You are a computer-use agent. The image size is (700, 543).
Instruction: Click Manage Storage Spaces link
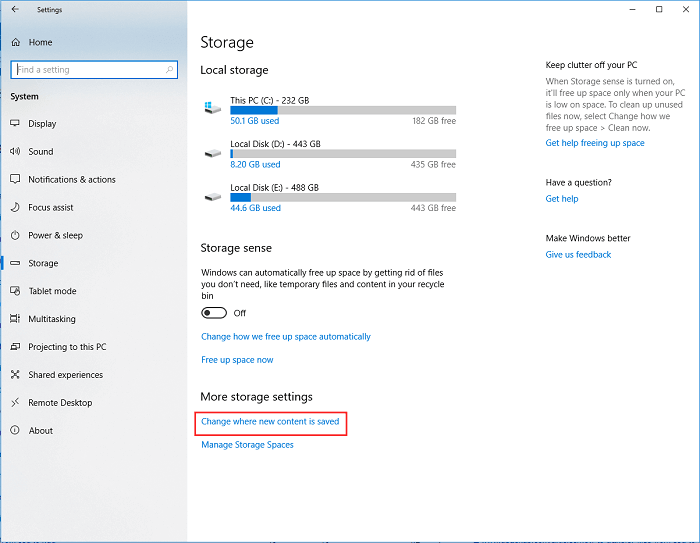tap(247, 445)
